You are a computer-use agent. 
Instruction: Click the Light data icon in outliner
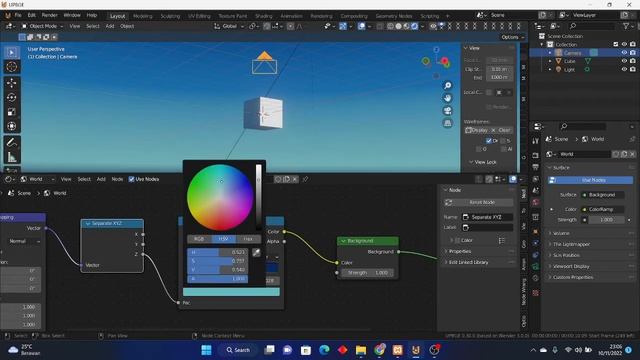[x=587, y=69]
